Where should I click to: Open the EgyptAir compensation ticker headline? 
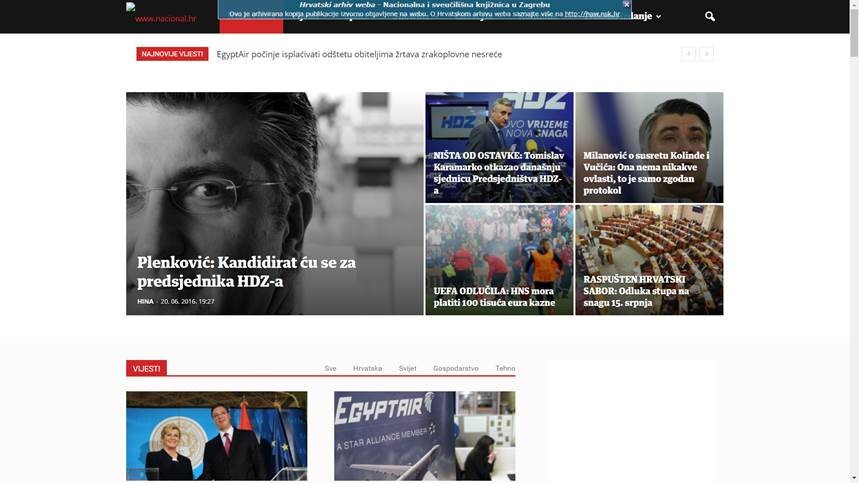click(x=359, y=54)
